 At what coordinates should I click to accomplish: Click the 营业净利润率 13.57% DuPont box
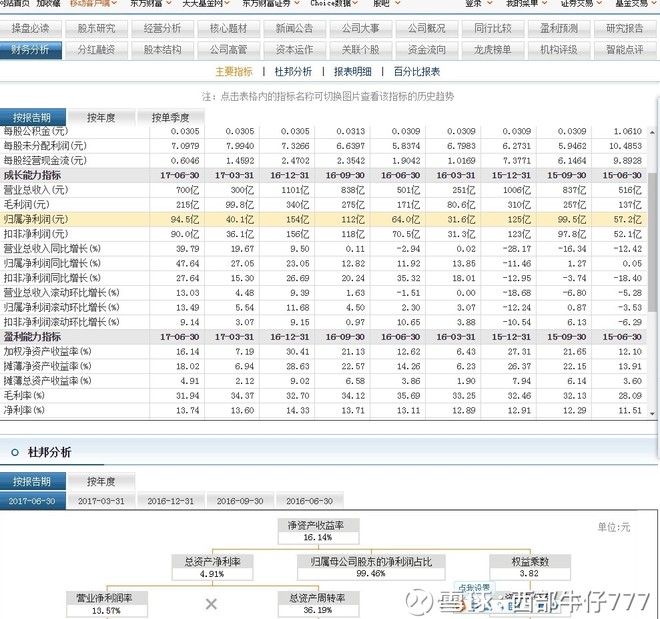pos(106,604)
